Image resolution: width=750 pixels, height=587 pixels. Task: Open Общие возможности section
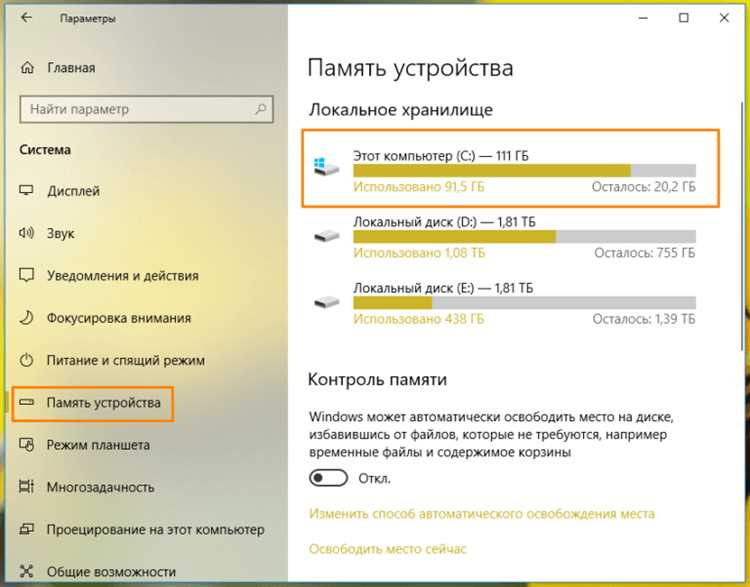pyautogui.click(x=111, y=572)
